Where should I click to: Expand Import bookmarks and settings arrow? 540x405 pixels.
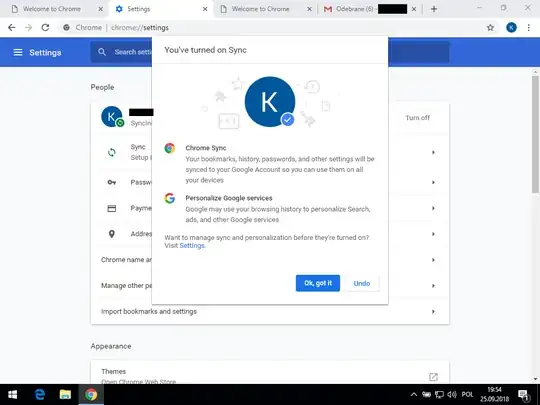[433, 312]
